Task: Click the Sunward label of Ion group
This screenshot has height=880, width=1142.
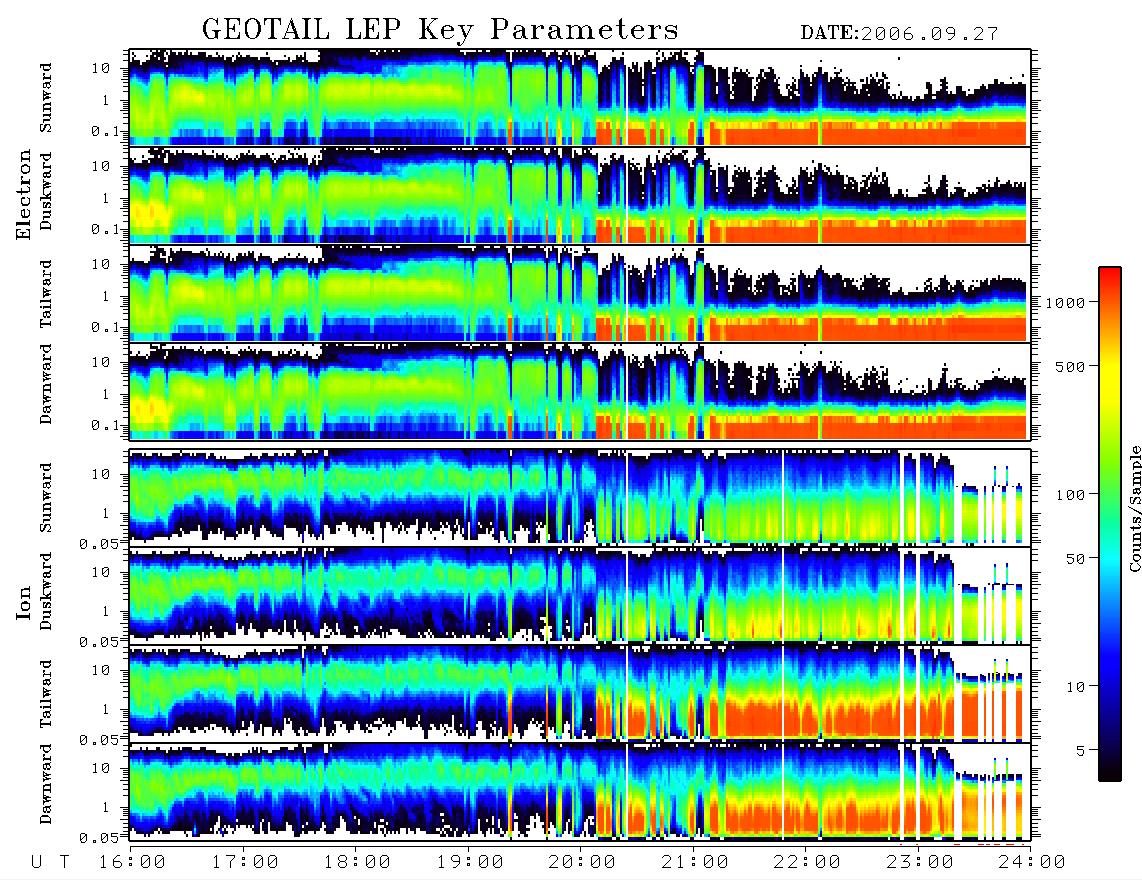Action: coord(46,498)
